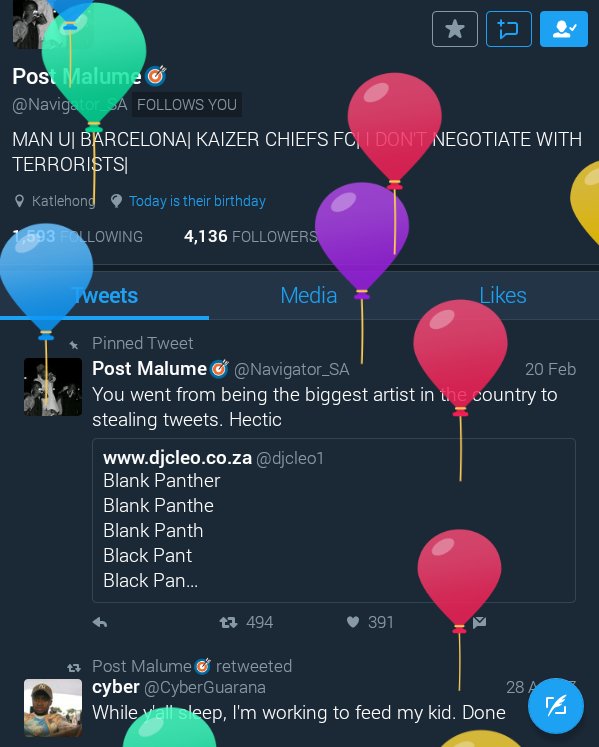The width and height of the screenshot is (599, 747).
Task: Select the Tweets tab
Action: 104,295
